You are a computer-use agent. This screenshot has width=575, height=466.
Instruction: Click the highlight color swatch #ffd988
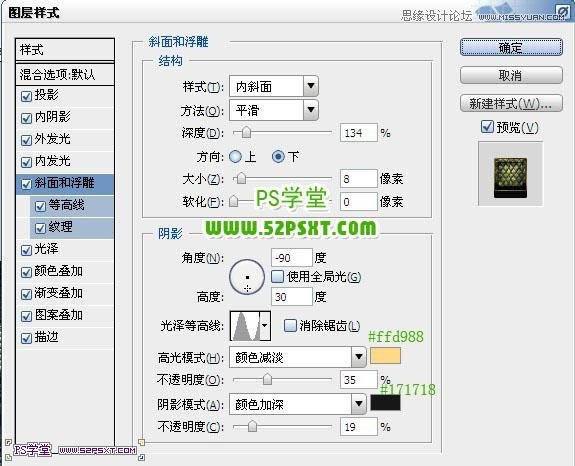coord(385,356)
